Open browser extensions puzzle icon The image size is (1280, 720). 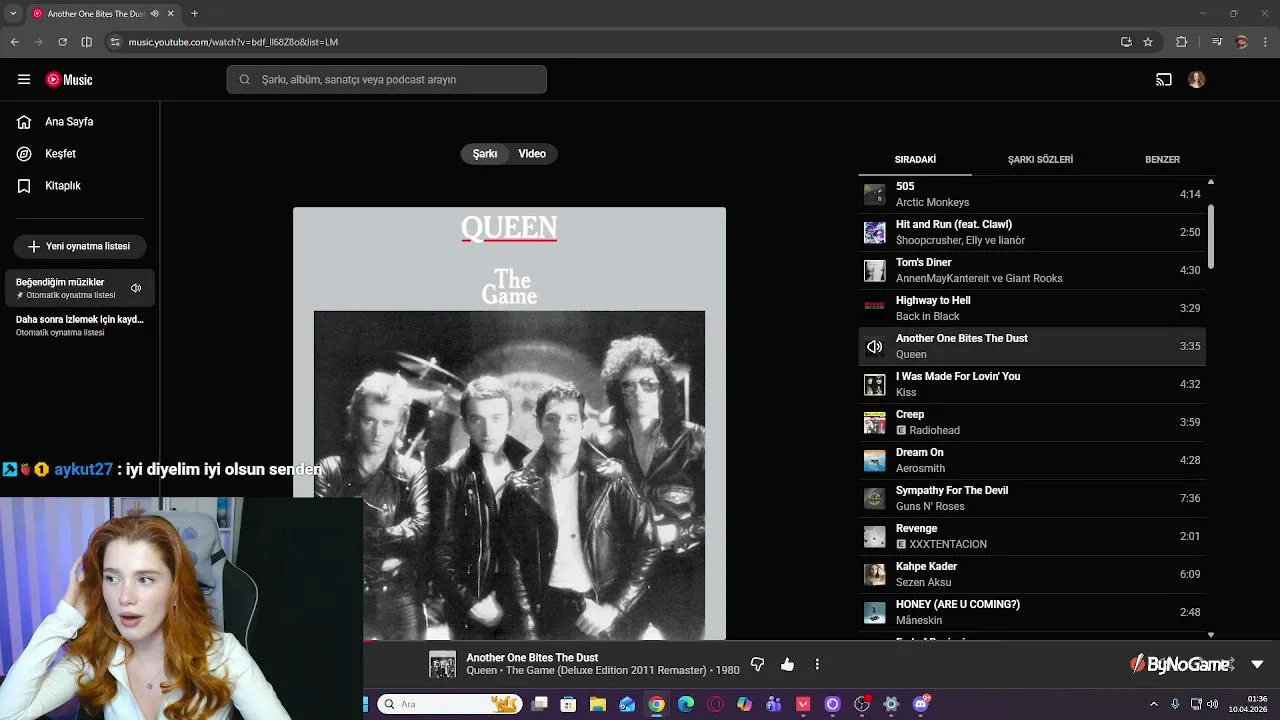1182,42
